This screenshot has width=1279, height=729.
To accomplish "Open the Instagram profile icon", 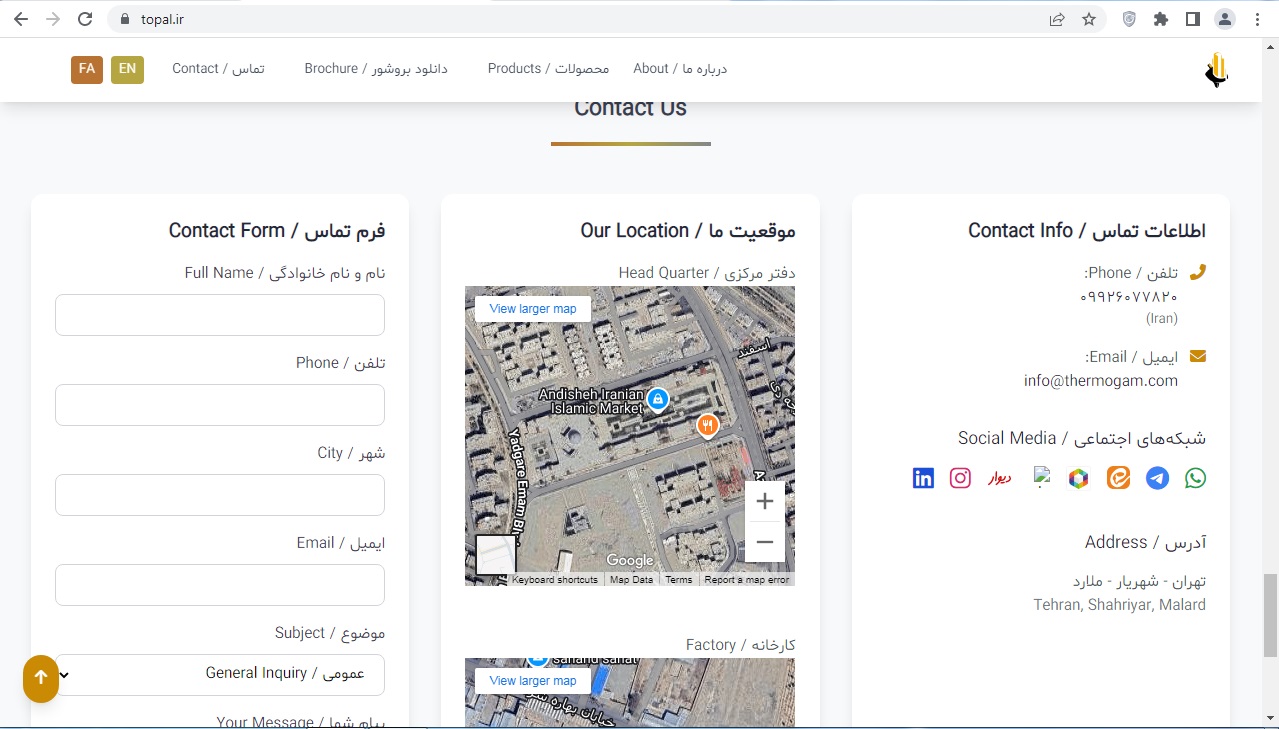I will (959, 478).
